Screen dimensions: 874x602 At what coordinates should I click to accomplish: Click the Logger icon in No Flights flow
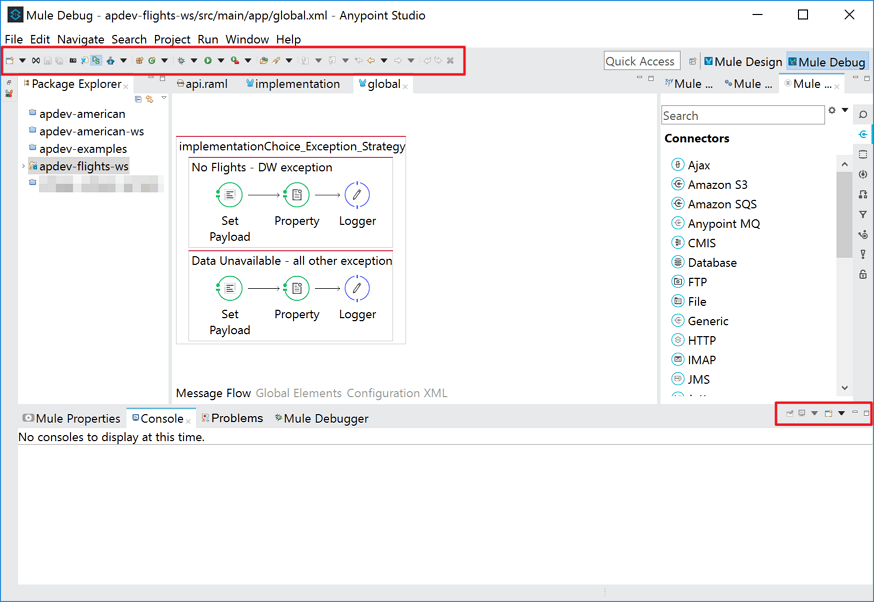[x=357, y=195]
